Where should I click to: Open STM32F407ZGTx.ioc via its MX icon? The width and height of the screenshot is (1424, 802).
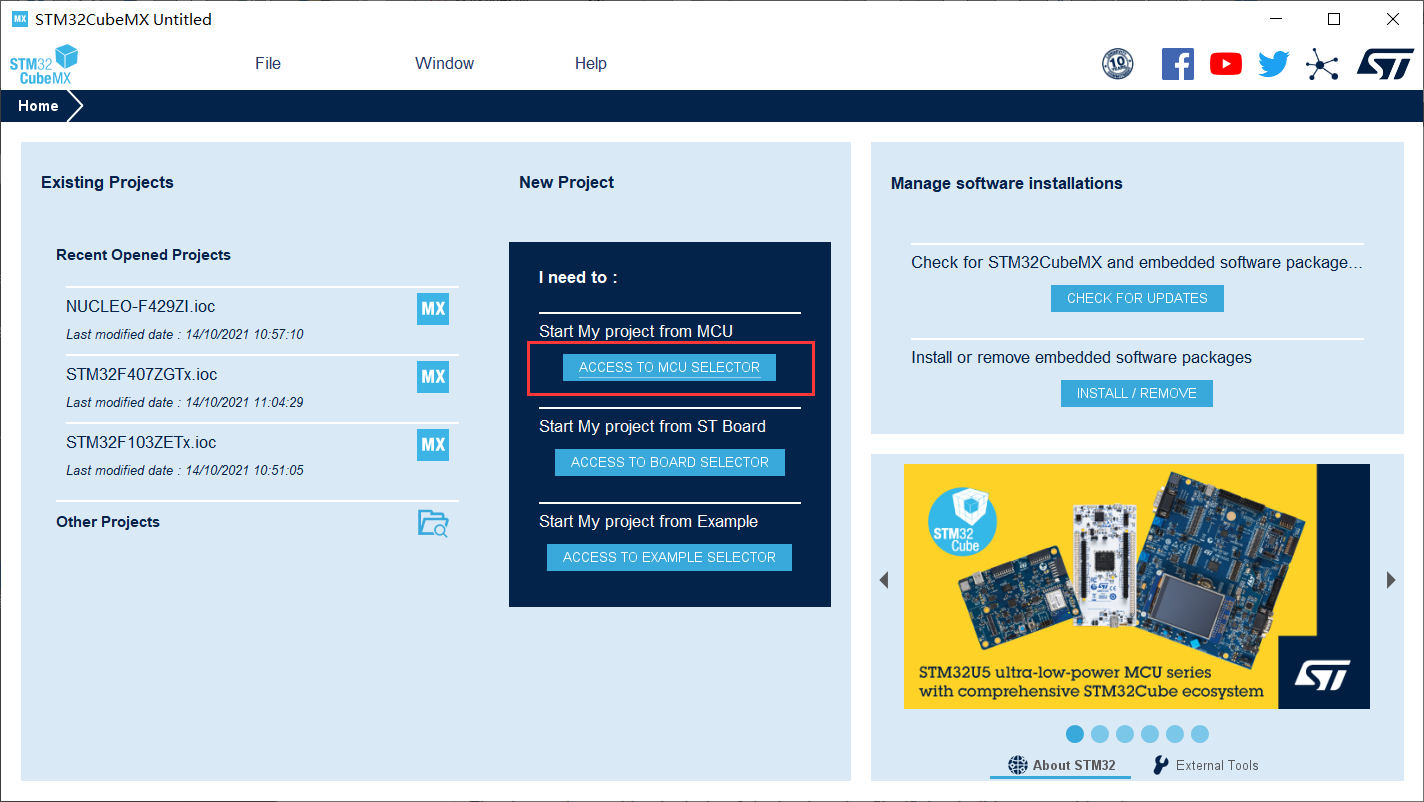(433, 377)
